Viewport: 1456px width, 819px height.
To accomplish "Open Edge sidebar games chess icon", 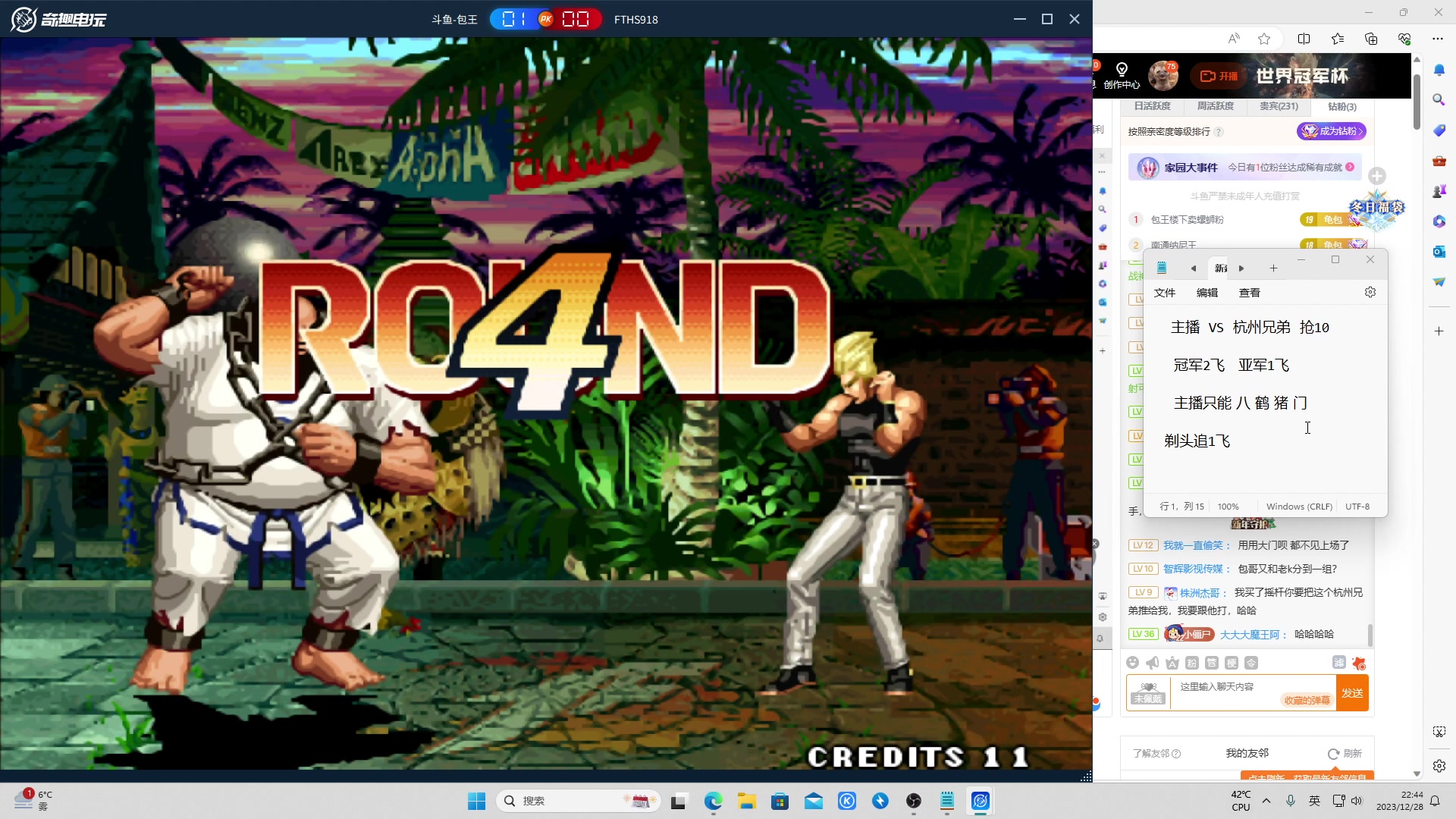I will tap(1439, 191).
